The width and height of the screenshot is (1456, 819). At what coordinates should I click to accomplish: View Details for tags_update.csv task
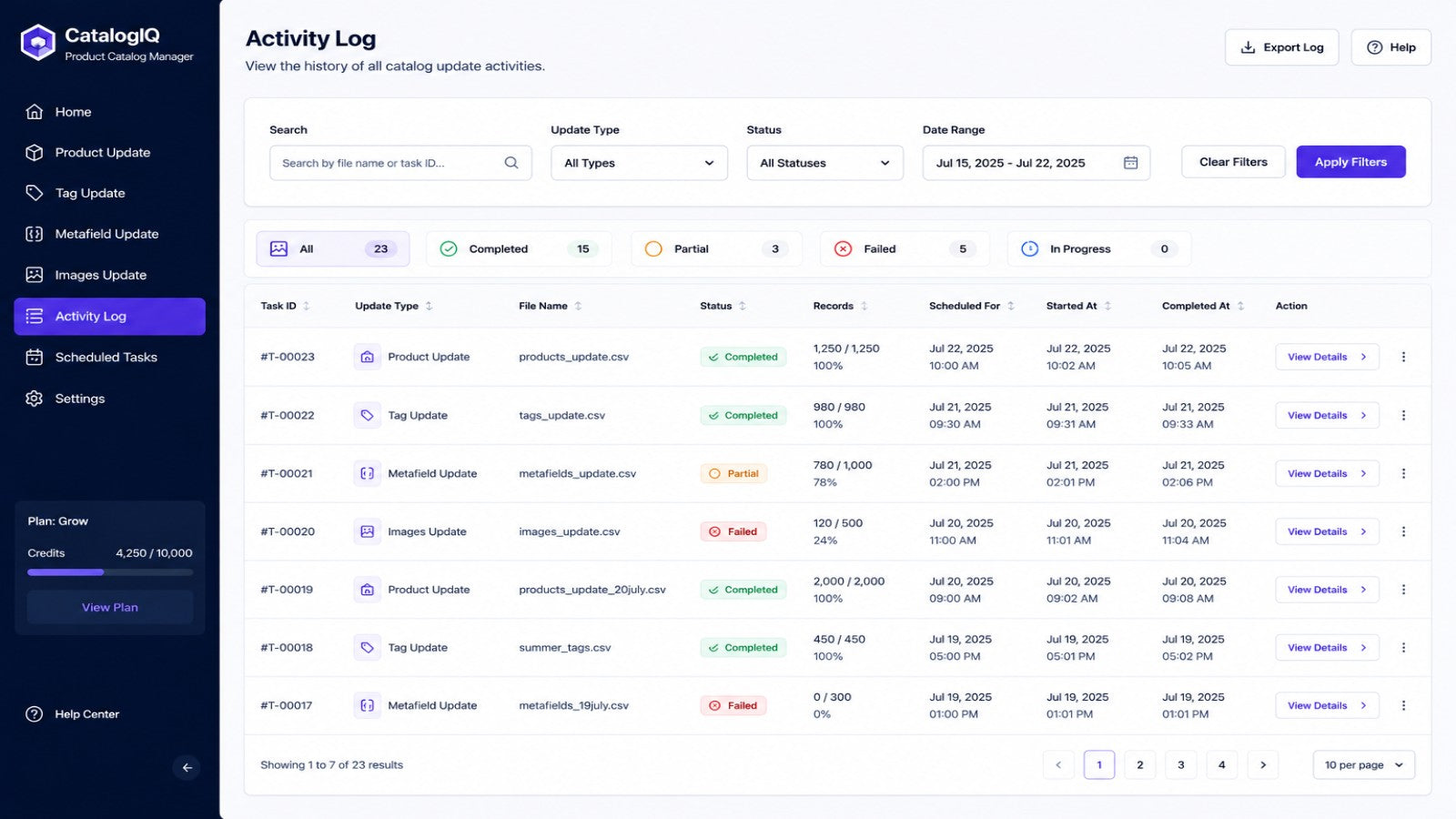[1327, 415]
